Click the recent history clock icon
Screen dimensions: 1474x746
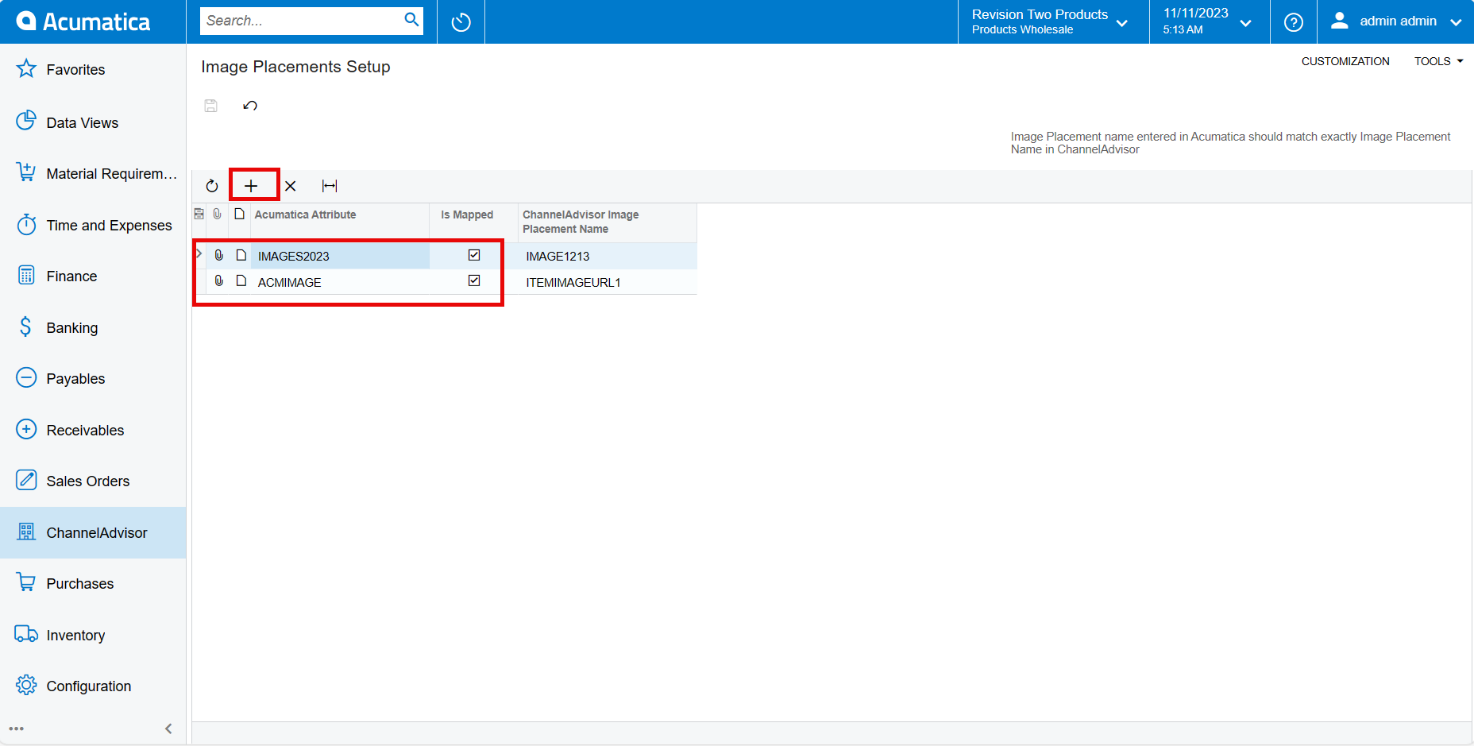(x=461, y=22)
